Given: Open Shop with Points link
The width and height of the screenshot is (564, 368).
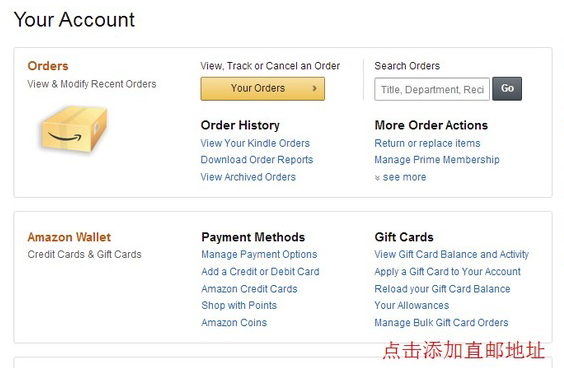Looking at the screenshot, I should (x=239, y=305).
